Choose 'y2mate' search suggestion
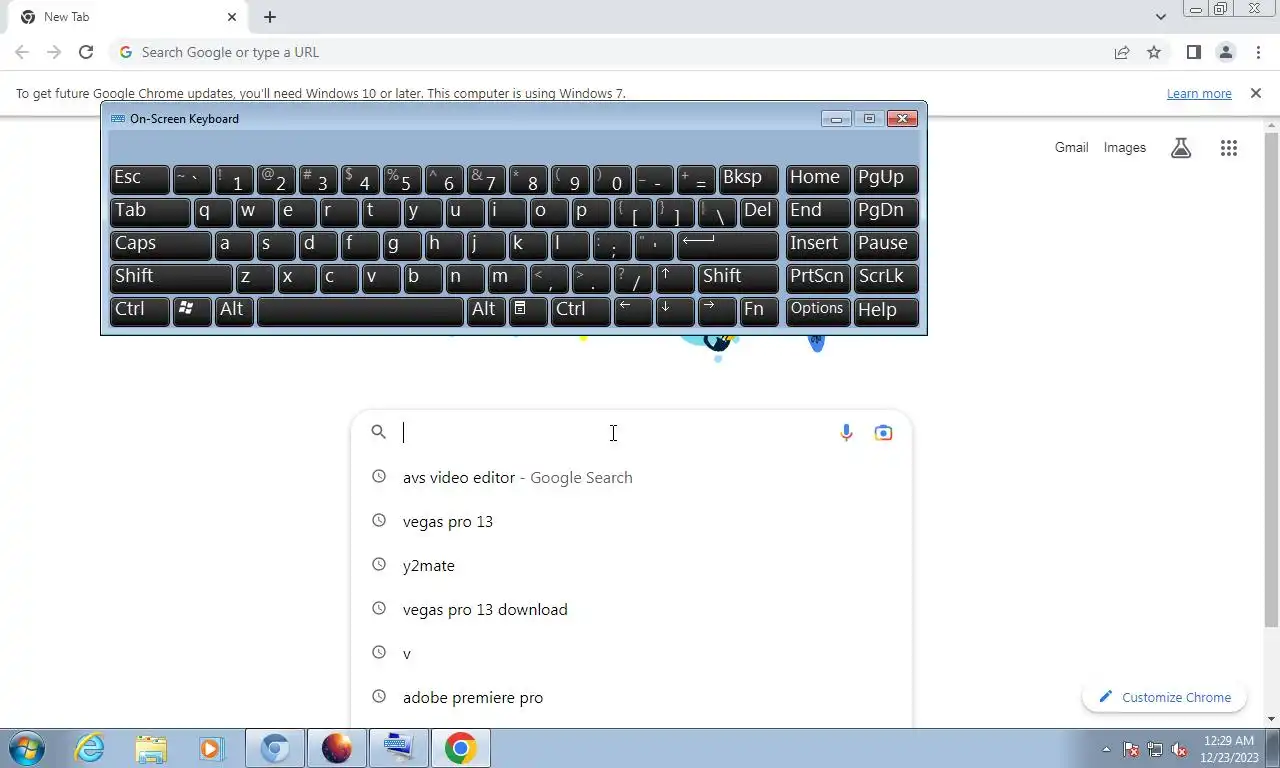Viewport: 1280px width, 768px height. pyautogui.click(x=631, y=565)
